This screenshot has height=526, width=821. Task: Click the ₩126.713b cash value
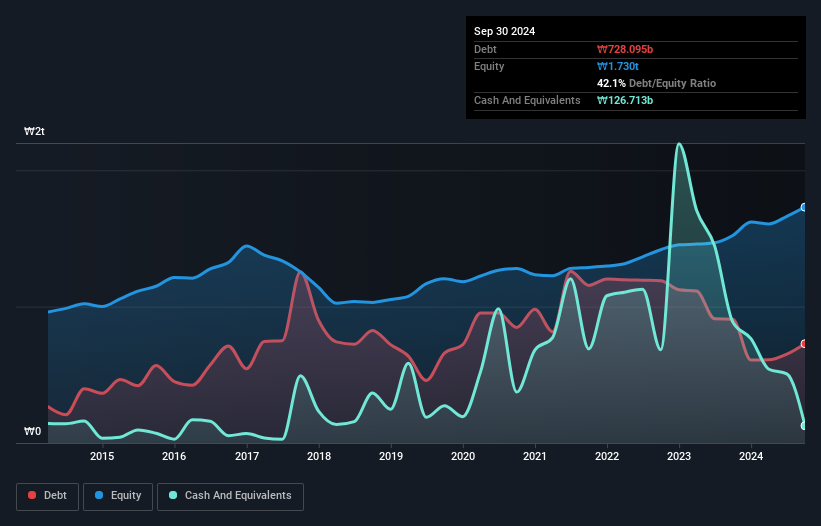pyautogui.click(x=625, y=100)
